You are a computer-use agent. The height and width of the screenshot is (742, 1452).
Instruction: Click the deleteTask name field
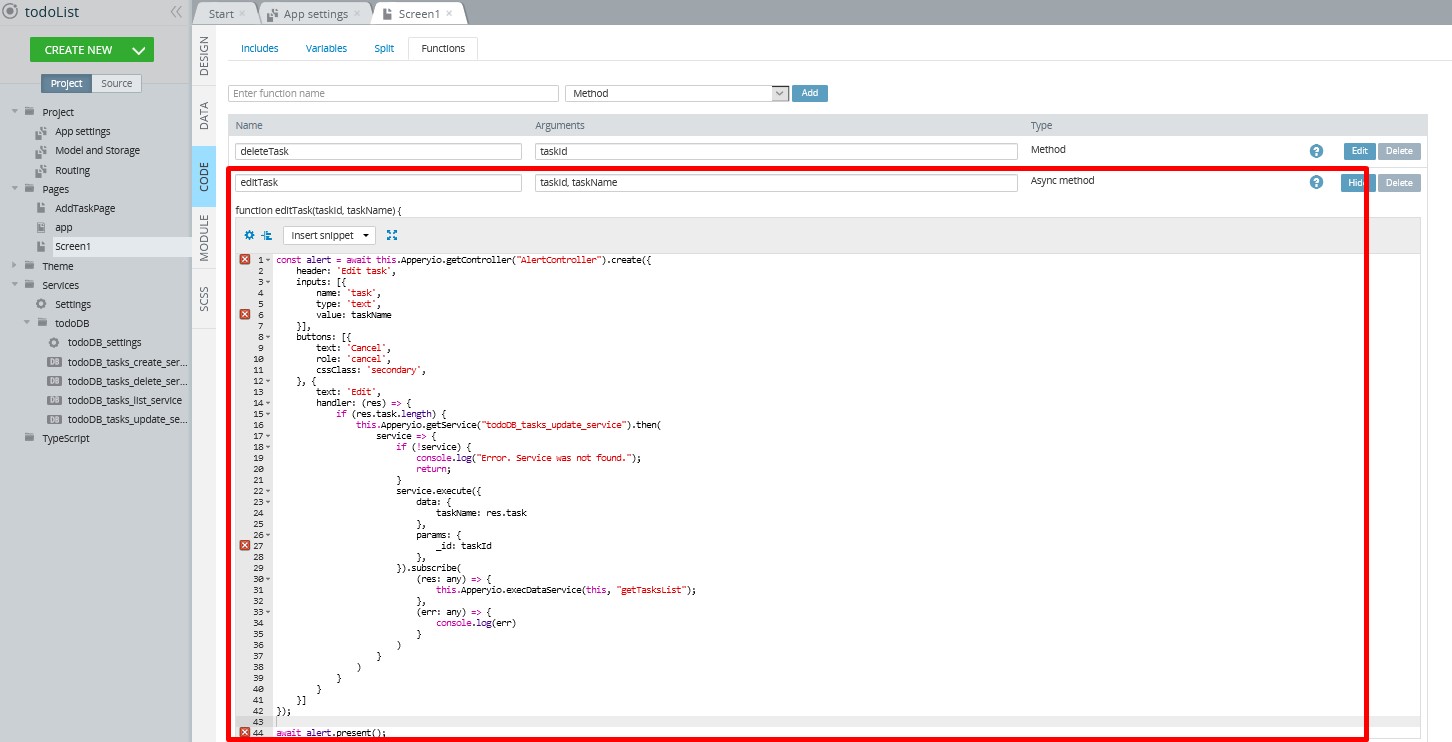tap(378, 151)
